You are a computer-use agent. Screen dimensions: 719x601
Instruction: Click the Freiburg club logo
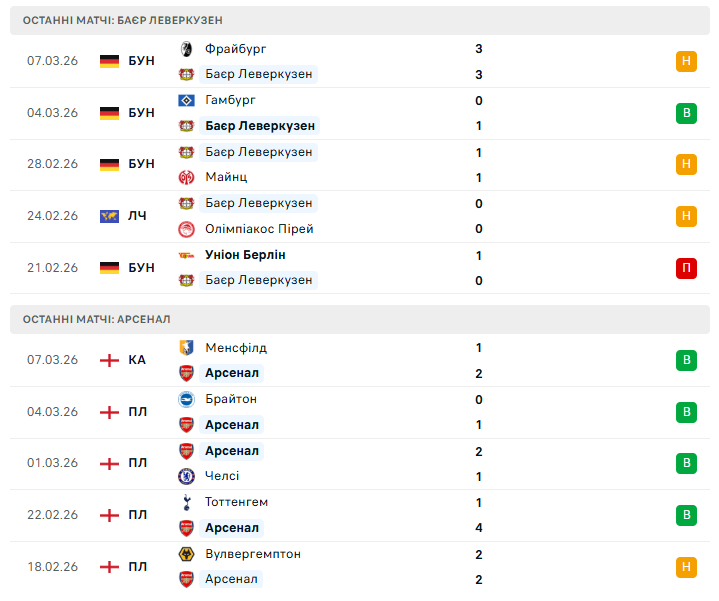click(x=186, y=49)
